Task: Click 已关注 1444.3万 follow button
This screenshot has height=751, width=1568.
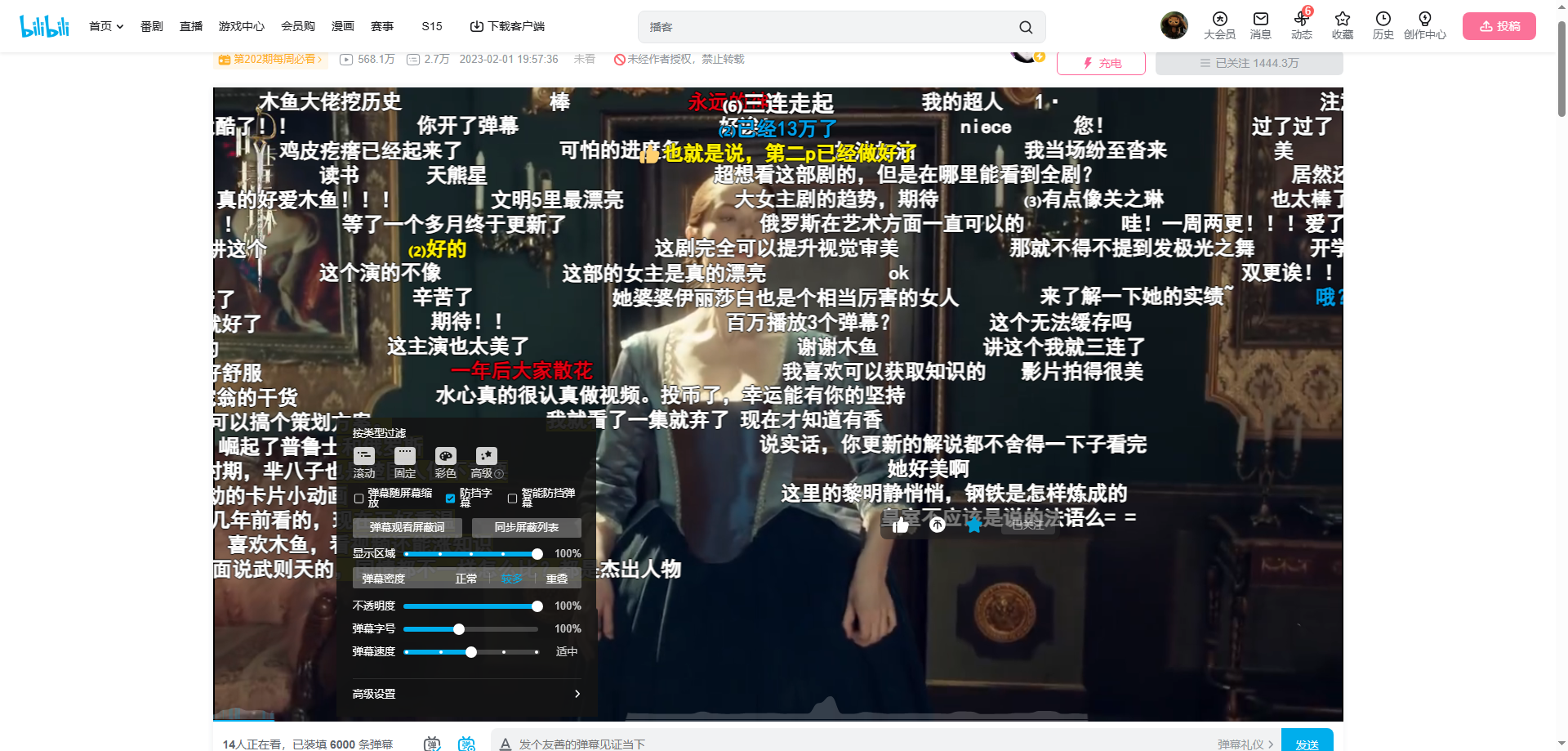Action: click(x=1249, y=63)
